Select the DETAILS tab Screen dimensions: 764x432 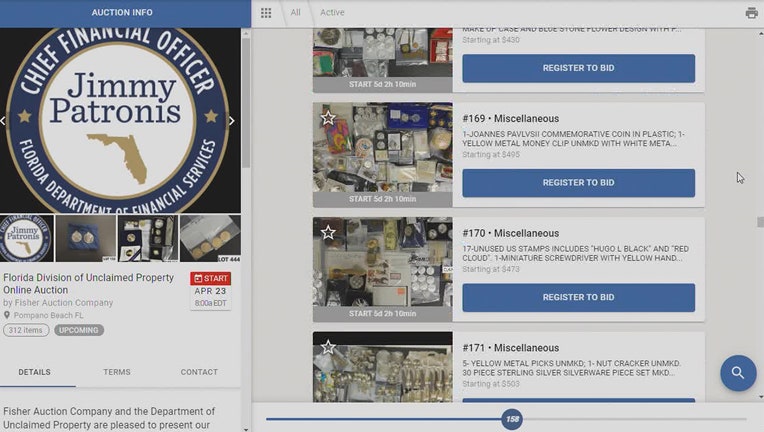pos(35,372)
